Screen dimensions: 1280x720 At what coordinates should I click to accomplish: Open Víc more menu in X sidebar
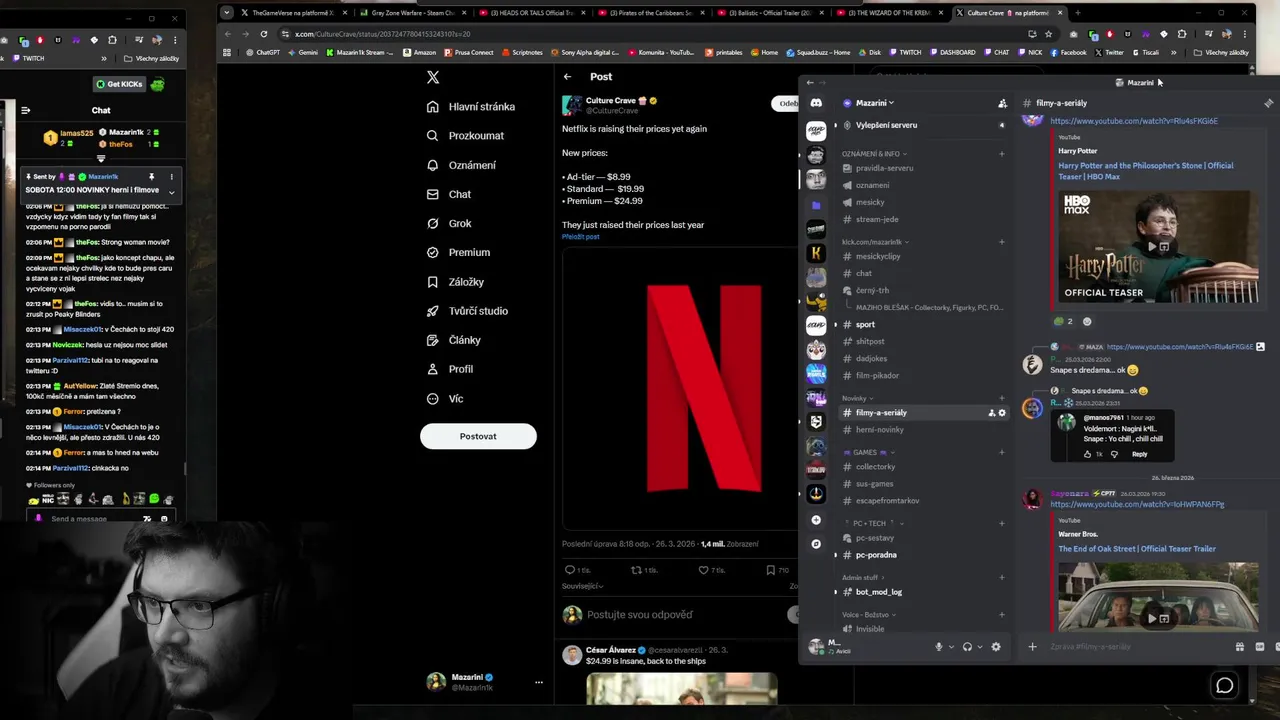tap(445, 398)
